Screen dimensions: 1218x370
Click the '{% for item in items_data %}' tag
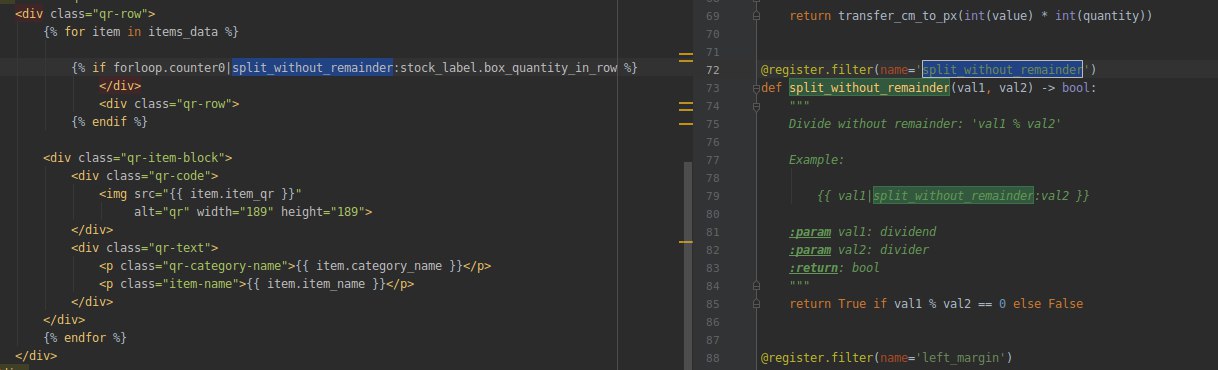[x=141, y=32]
